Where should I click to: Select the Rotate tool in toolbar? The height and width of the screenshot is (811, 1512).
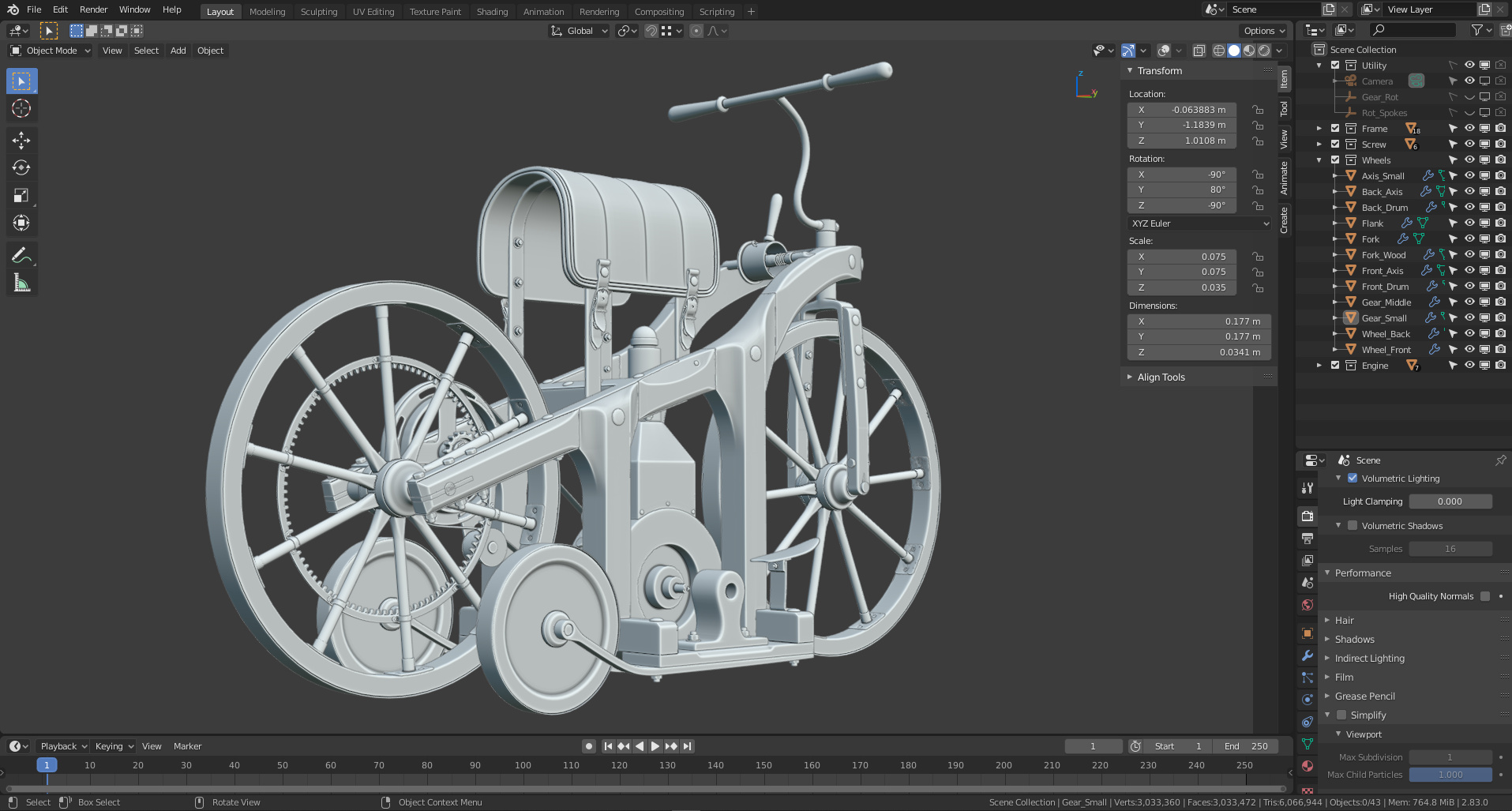(x=21, y=168)
